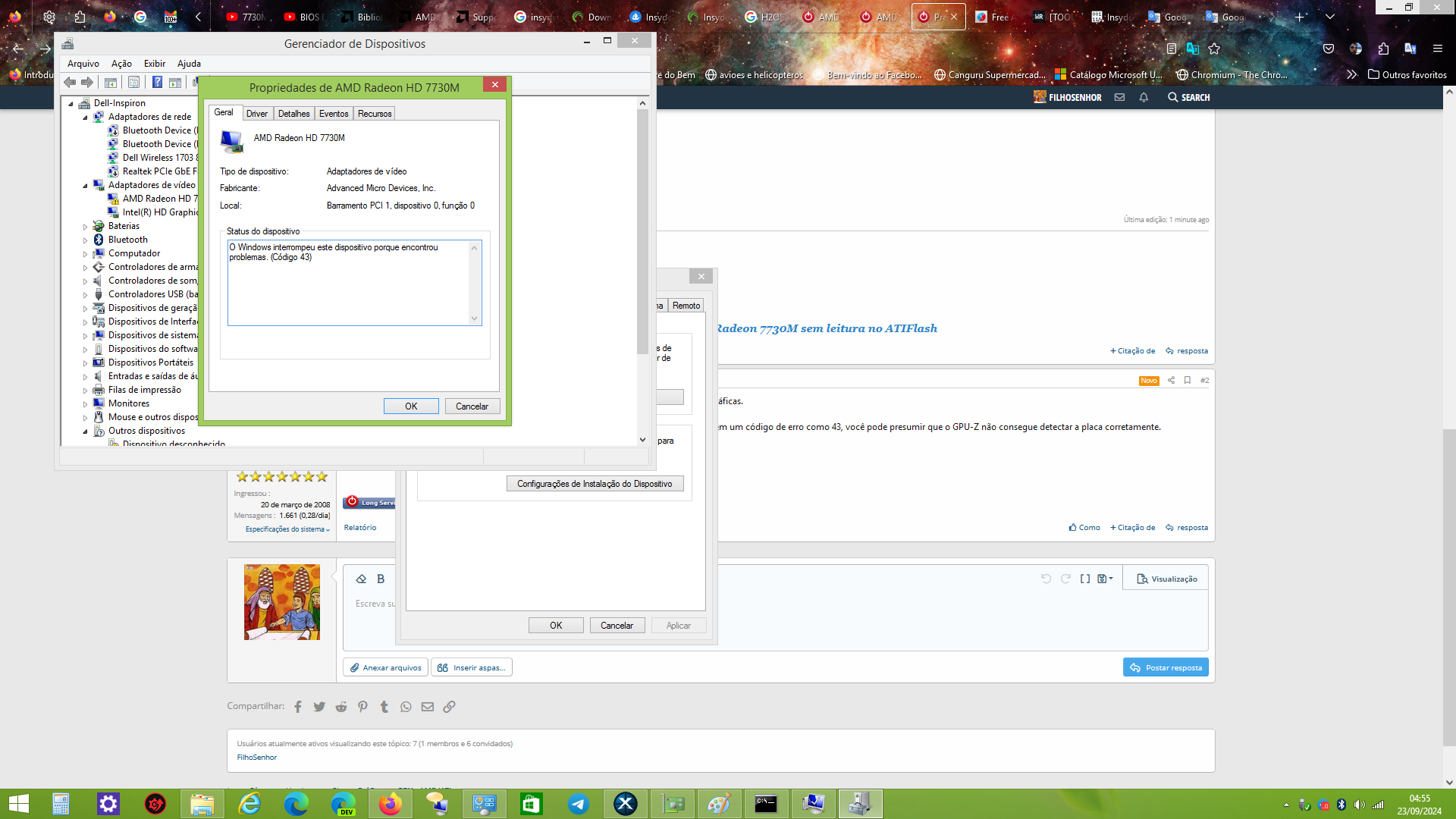The width and height of the screenshot is (1456, 819).
Task: Click the browser bookmark star icon
Action: (1214, 49)
